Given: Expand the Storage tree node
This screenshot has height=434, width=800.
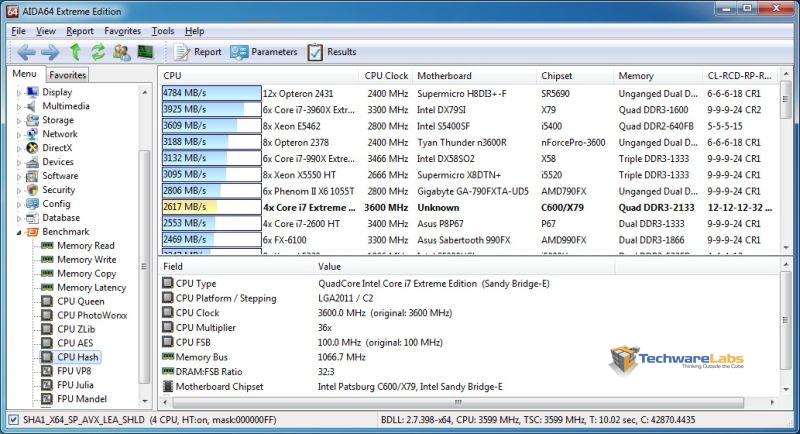Looking at the screenshot, I should 19,121.
